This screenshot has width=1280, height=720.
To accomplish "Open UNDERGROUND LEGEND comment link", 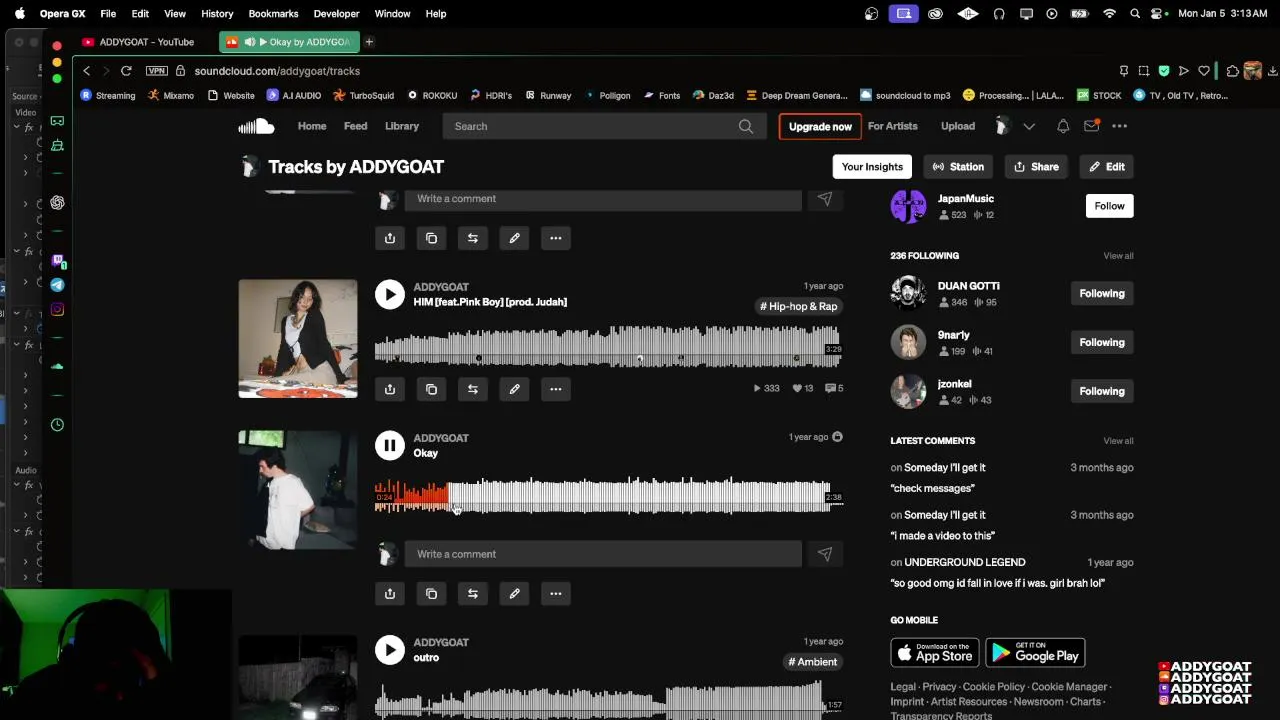I will pyautogui.click(x=965, y=562).
